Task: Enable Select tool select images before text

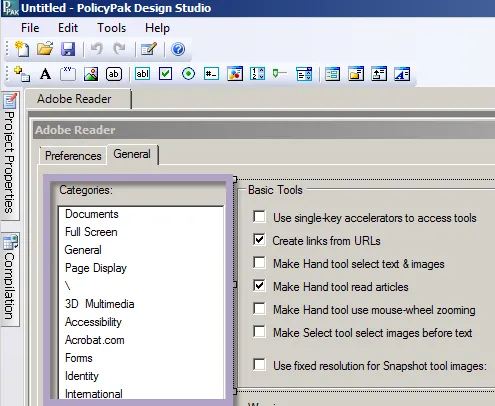Action: click(x=259, y=332)
